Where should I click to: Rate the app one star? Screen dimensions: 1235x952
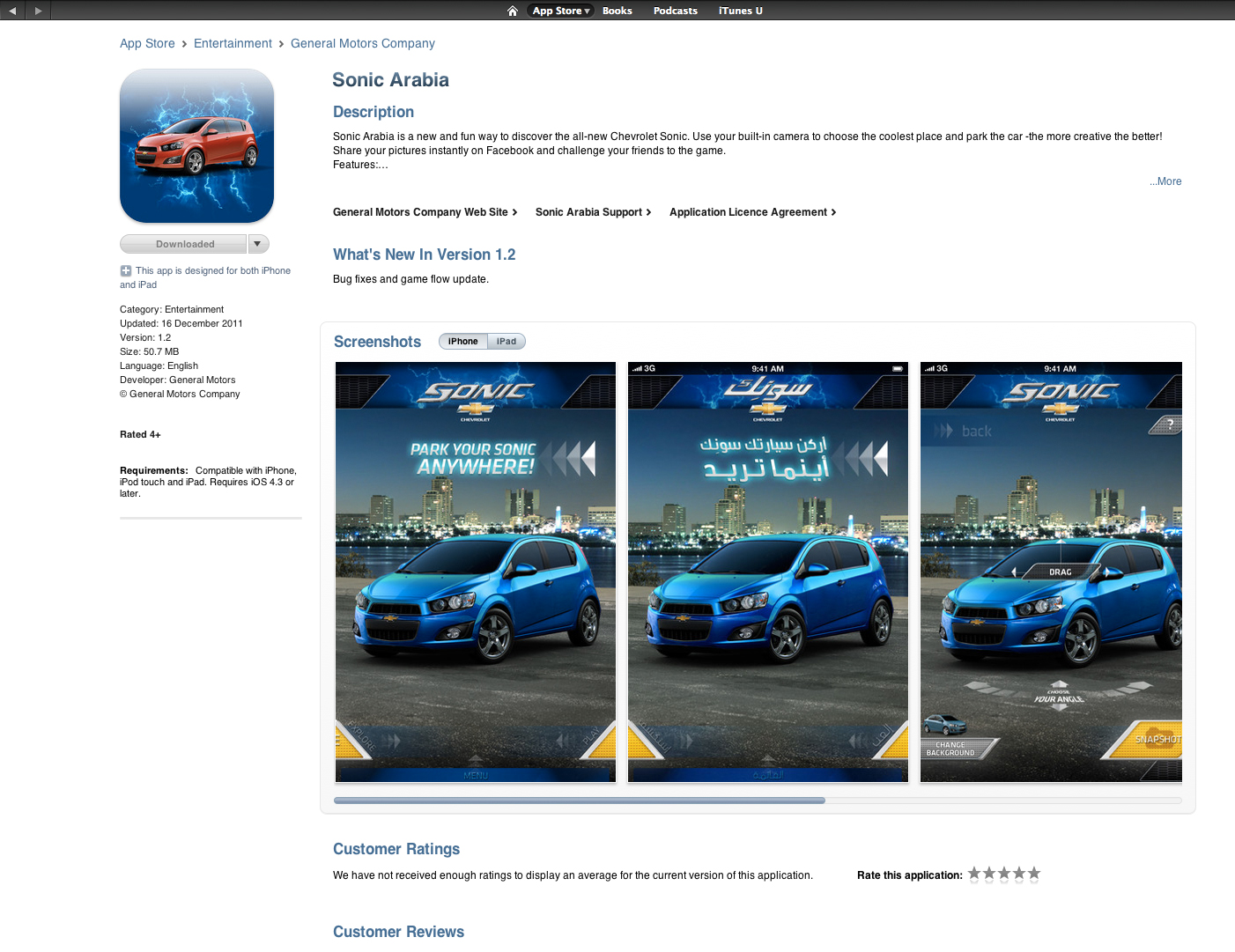974,875
